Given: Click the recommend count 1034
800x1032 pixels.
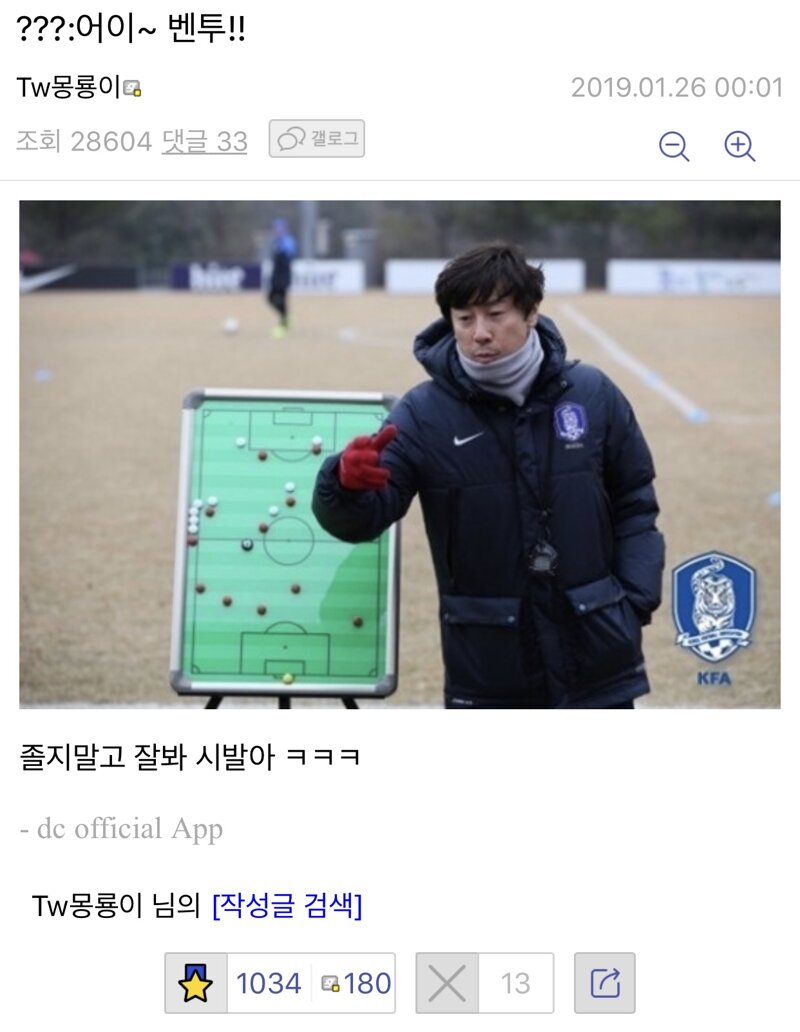Looking at the screenshot, I should click(x=268, y=984).
